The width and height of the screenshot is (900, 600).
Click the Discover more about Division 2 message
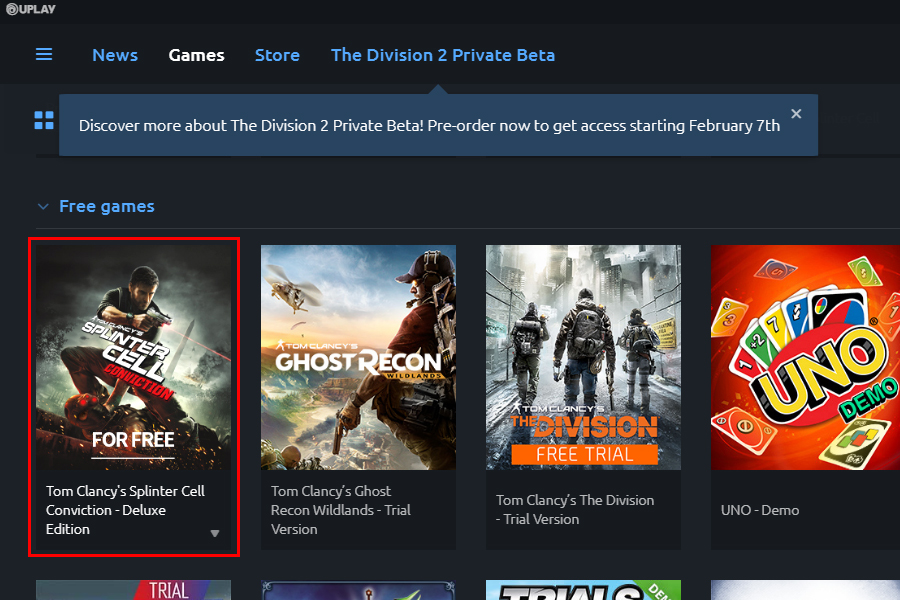coord(429,125)
